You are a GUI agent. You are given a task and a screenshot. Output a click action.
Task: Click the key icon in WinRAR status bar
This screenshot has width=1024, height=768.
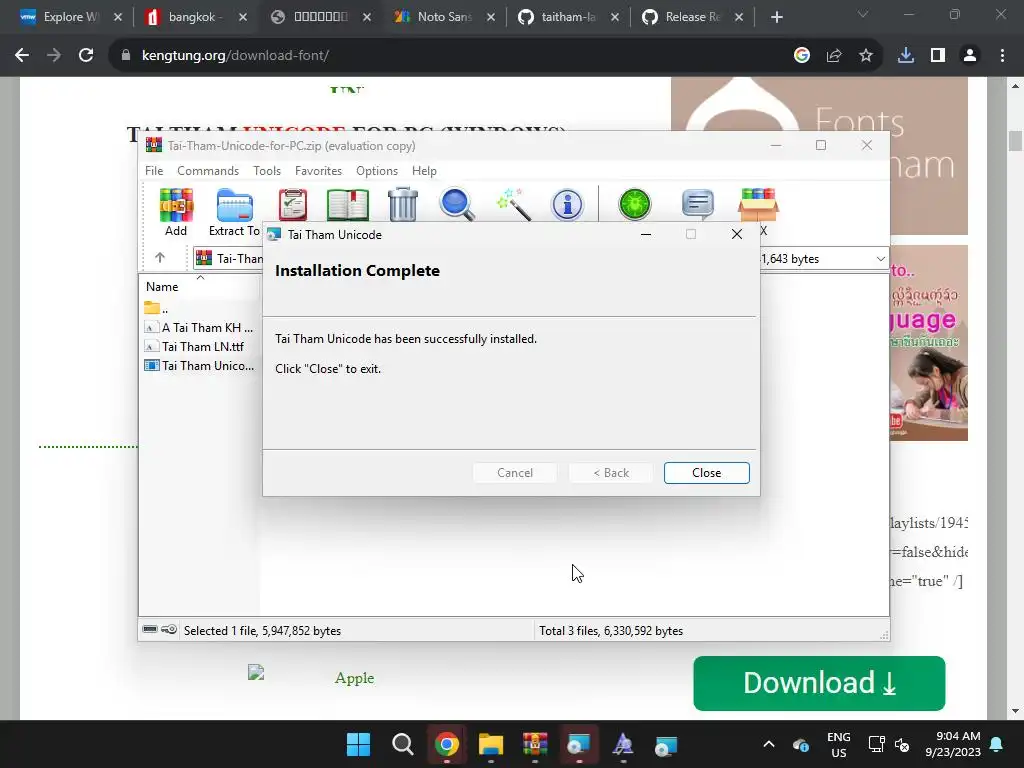pos(168,630)
